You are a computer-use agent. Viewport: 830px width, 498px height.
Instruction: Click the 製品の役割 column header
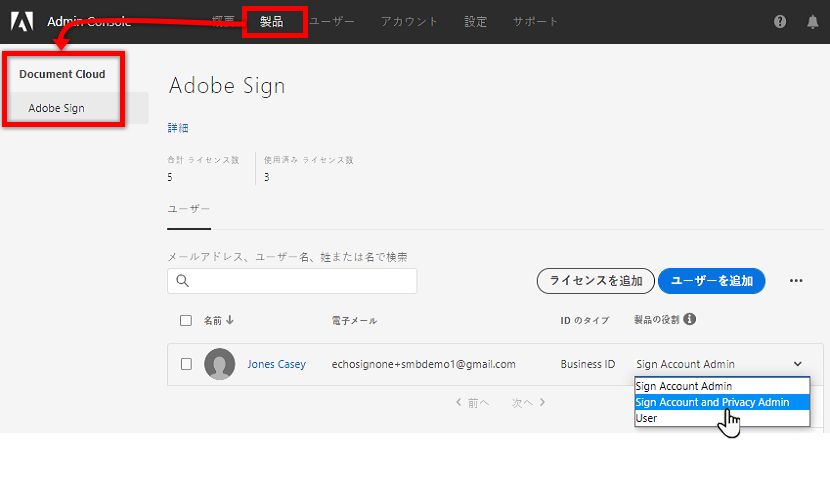point(656,320)
